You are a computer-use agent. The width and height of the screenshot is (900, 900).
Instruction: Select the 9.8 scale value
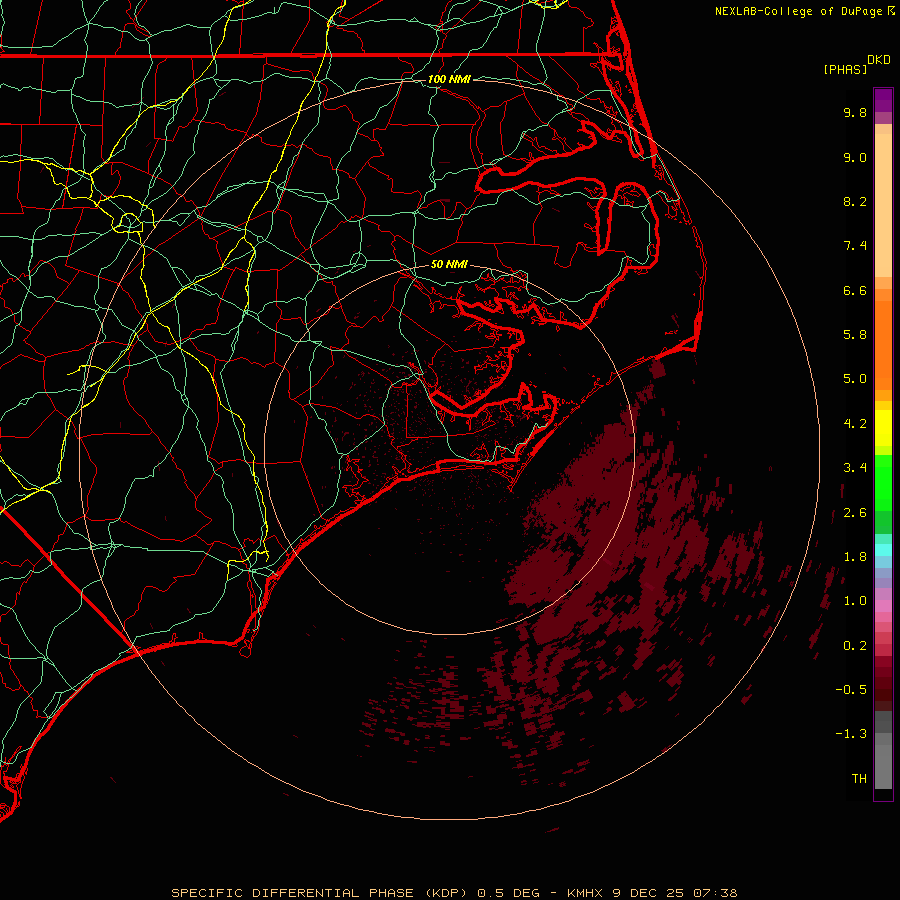855,112
